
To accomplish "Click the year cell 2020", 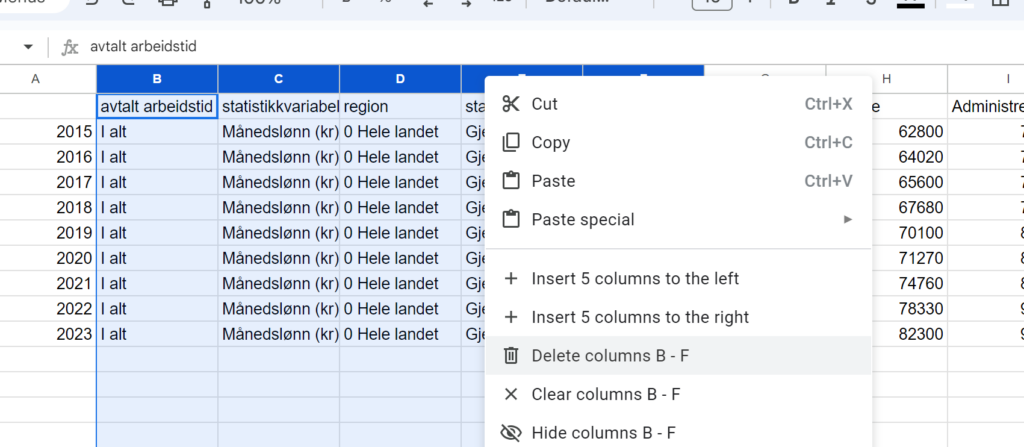I will [48, 258].
